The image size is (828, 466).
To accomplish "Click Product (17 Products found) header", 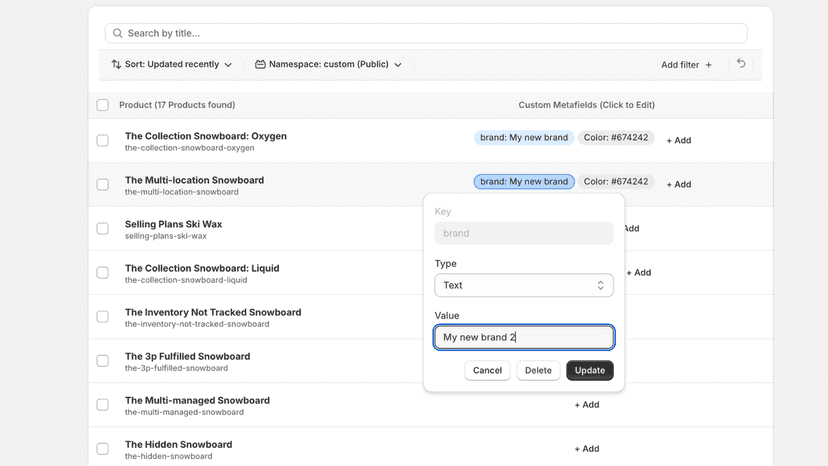I will tap(177, 105).
